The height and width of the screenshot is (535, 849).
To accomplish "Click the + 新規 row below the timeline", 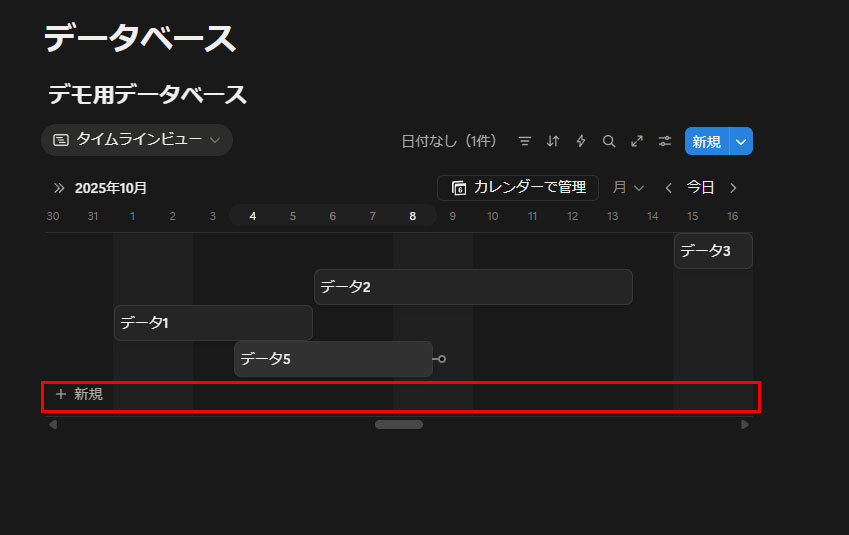I will click(79, 395).
